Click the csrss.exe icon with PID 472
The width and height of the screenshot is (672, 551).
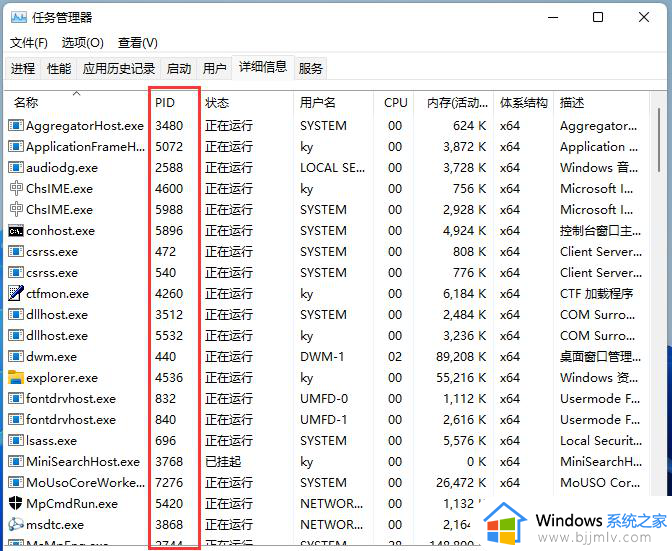pos(16,252)
